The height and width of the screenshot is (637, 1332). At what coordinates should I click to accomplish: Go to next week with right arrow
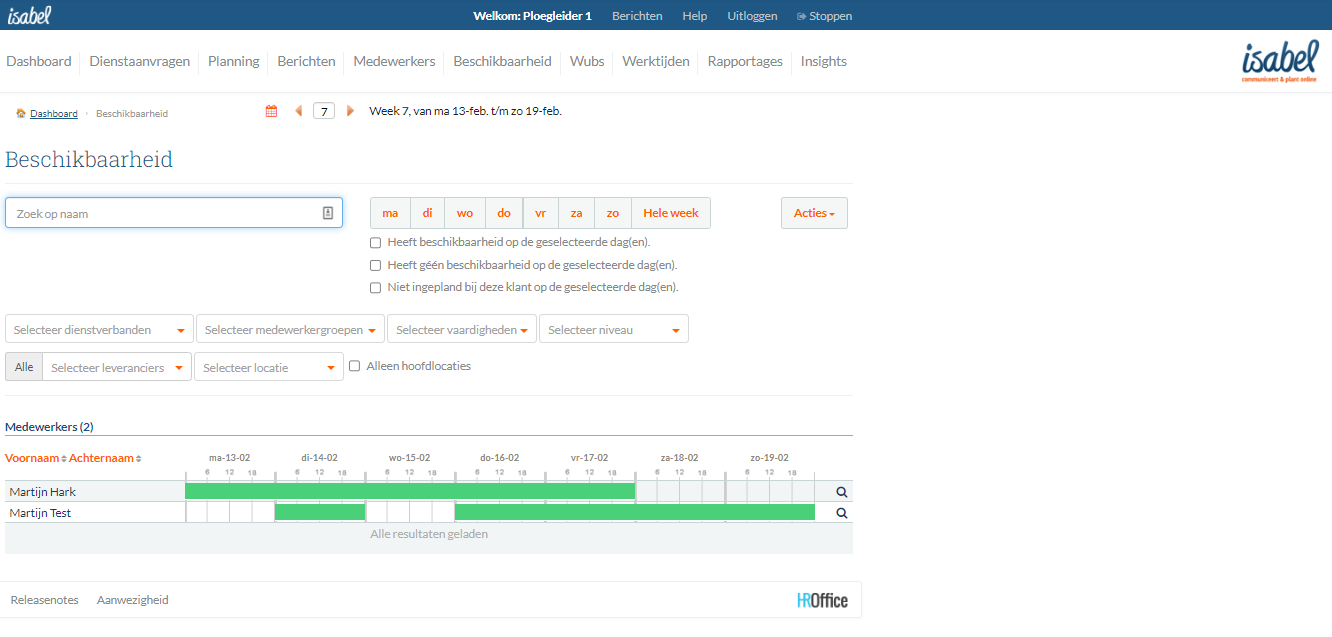[x=350, y=111]
